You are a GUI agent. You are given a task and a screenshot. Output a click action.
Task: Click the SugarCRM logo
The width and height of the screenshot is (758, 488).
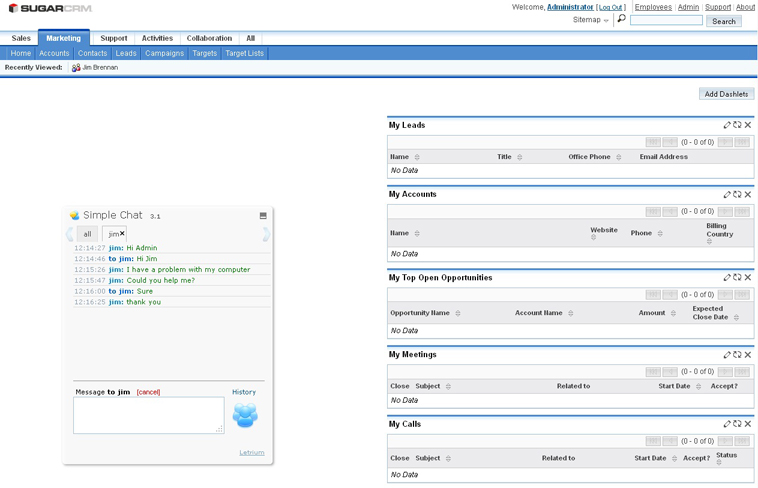coord(50,8)
